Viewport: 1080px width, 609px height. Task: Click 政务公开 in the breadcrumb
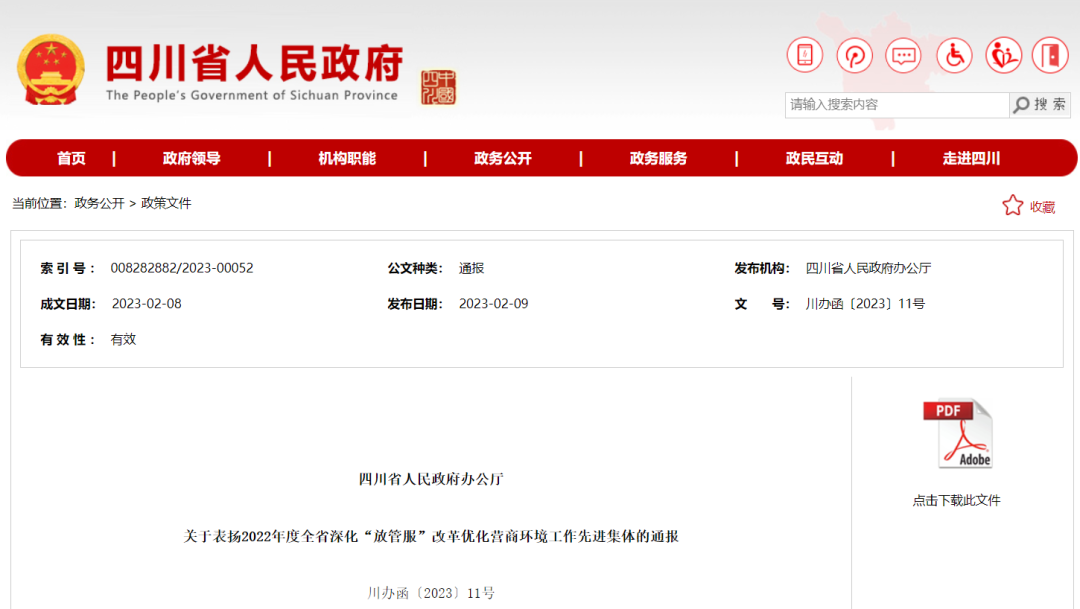click(99, 203)
